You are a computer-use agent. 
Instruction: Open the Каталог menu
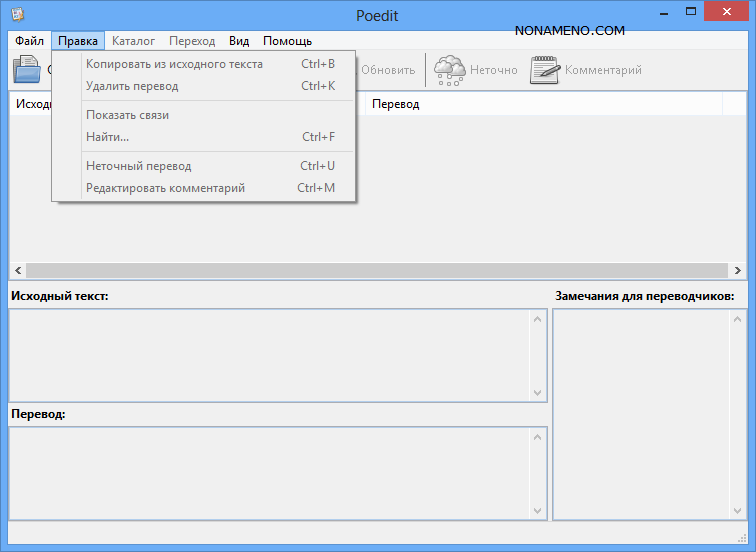pyautogui.click(x=133, y=41)
